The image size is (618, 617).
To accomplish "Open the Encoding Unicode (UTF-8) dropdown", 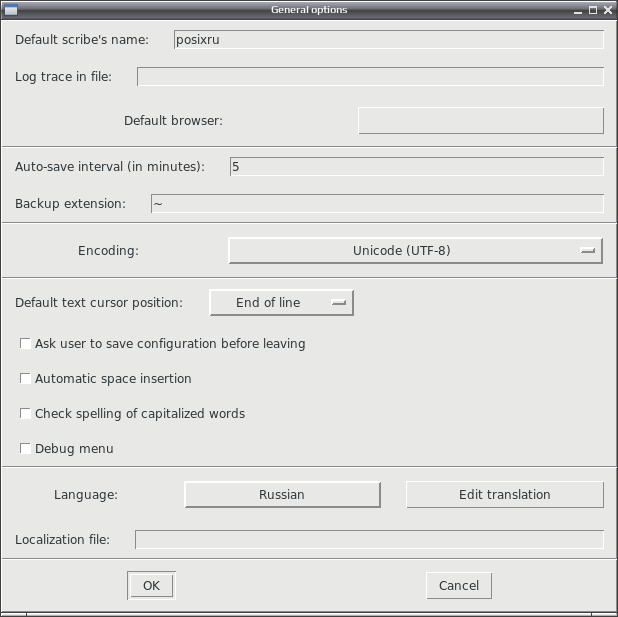I will pyautogui.click(x=415, y=250).
